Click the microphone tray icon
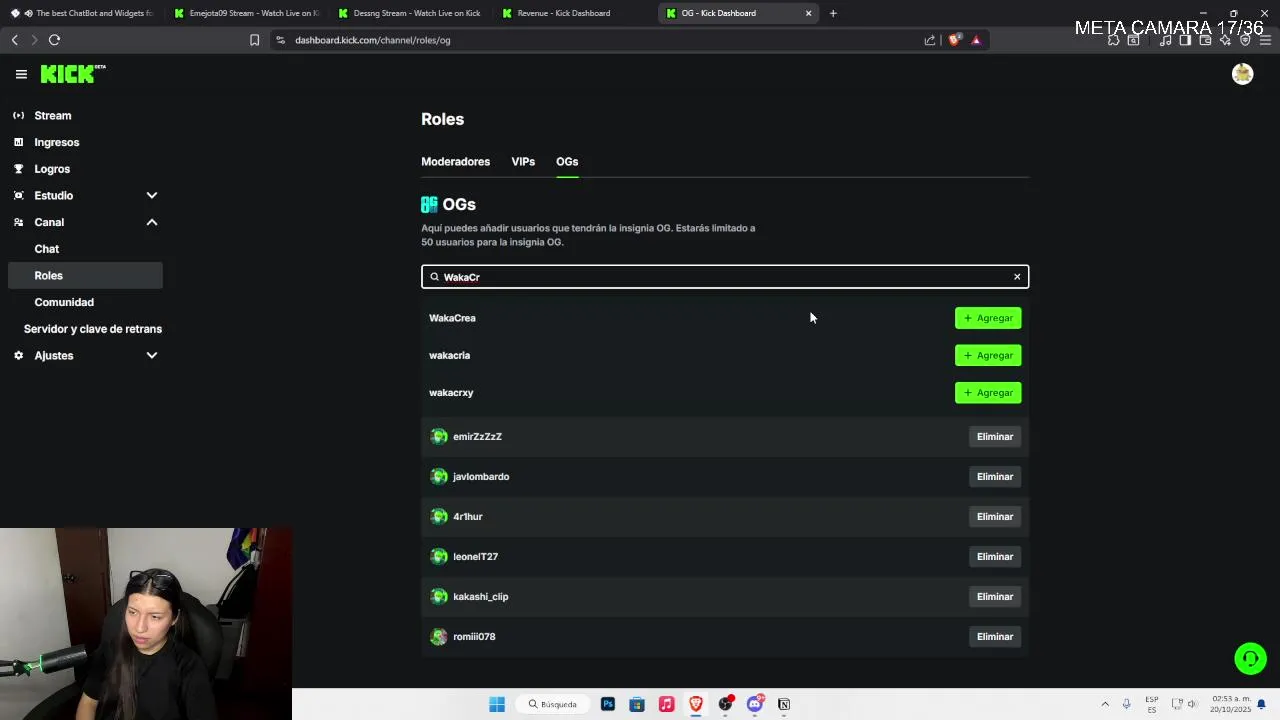1280x720 pixels. tap(1126, 704)
